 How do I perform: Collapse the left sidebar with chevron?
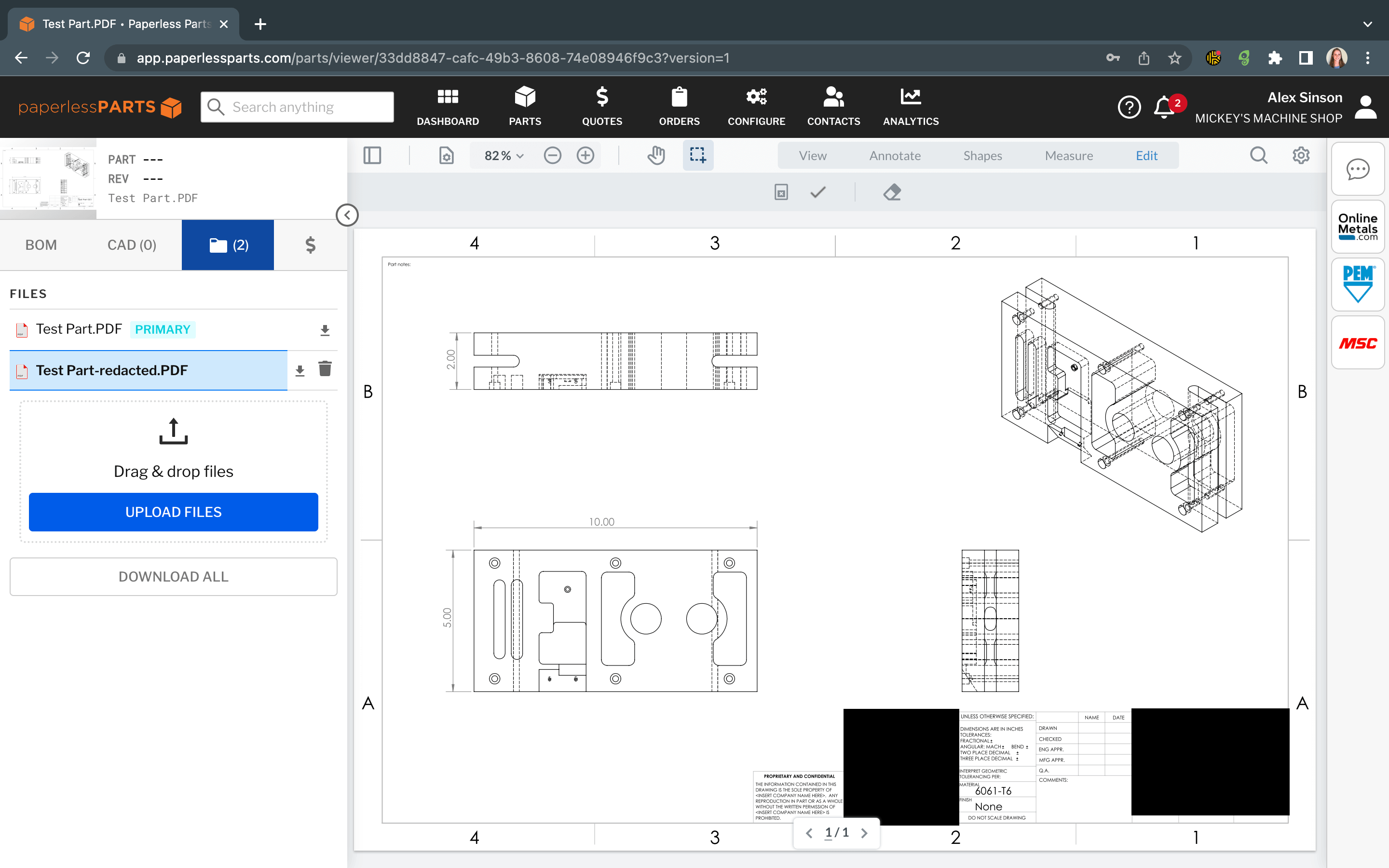pos(347,215)
